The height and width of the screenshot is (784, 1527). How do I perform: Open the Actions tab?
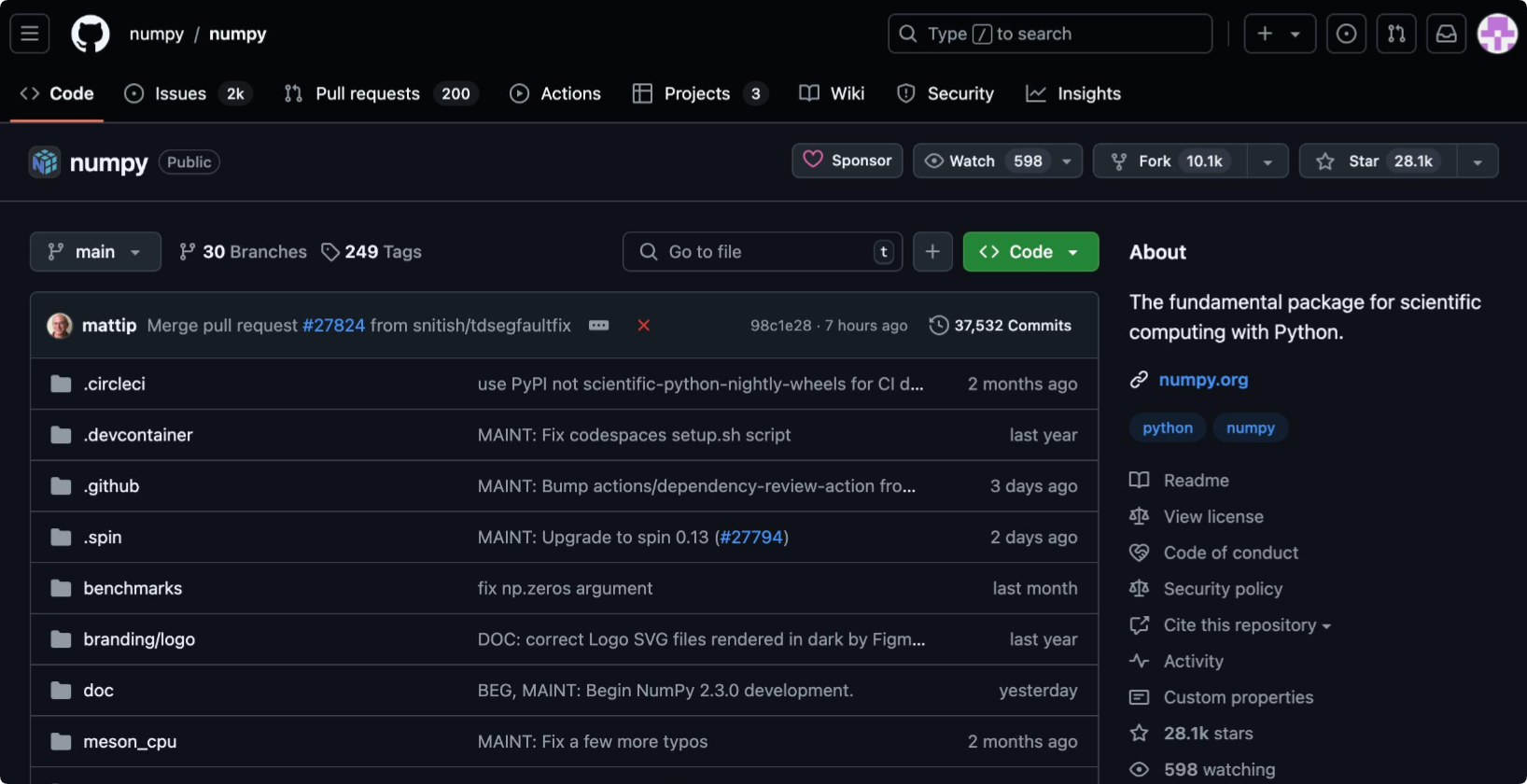pyautogui.click(x=555, y=93)
